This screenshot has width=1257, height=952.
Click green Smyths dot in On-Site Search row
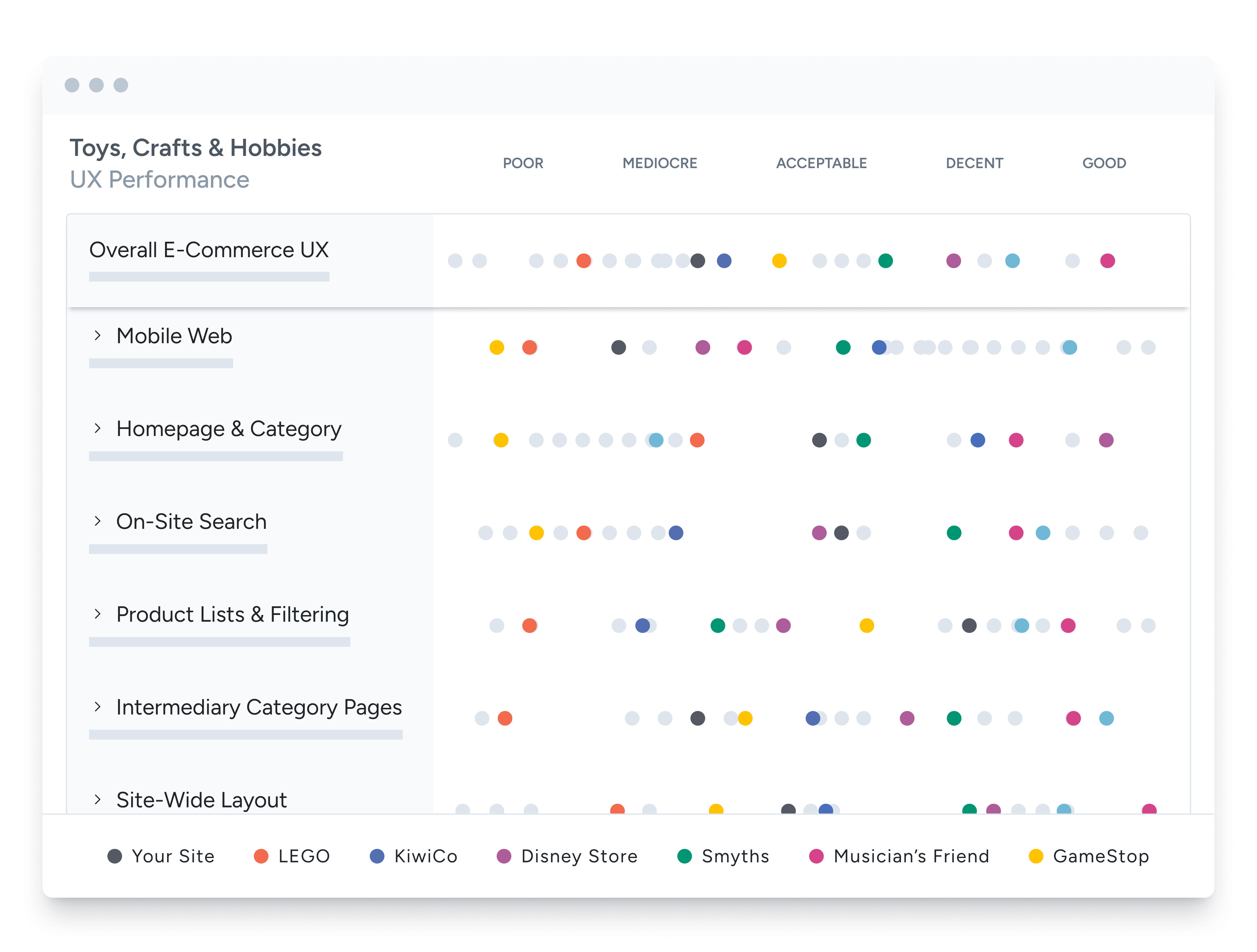point(954,533)
